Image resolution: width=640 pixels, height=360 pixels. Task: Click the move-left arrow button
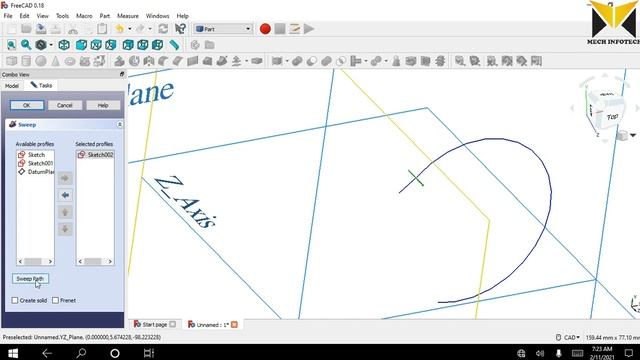[x=65, y=195]
